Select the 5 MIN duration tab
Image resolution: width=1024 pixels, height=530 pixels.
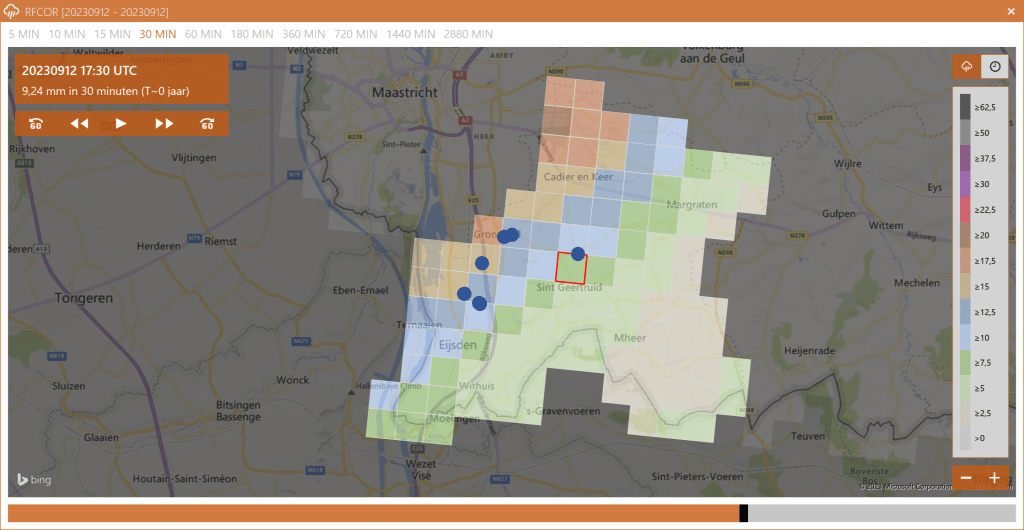tap(26, 34)
